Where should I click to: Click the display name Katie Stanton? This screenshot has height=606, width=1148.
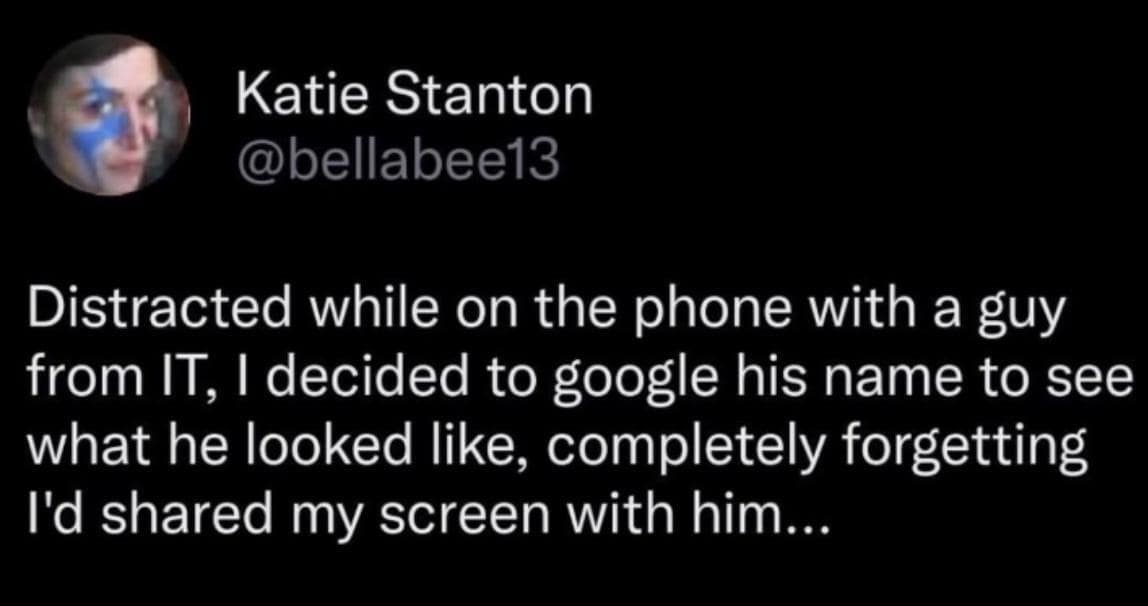click(415, 95)
